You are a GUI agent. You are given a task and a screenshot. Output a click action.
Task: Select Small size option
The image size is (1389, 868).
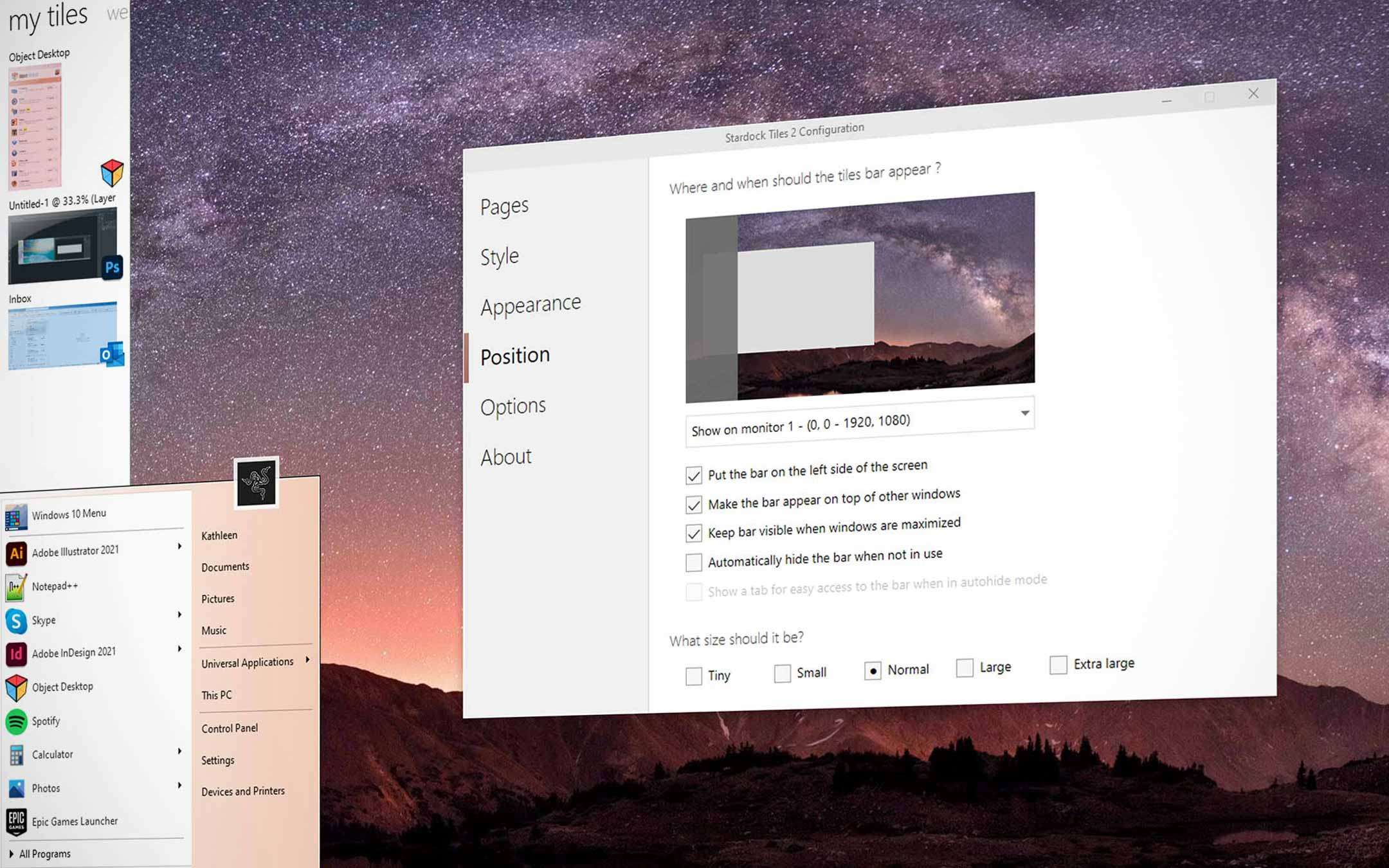(782, 674)
